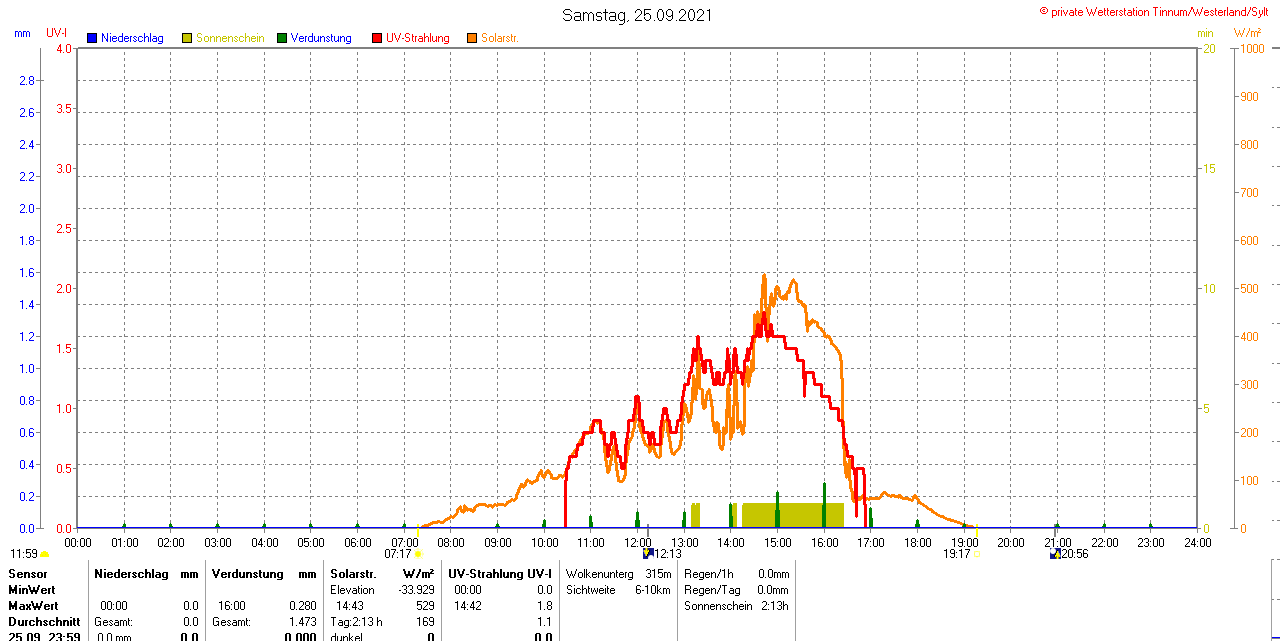
Task: Click the blue Niederschlag legend swatch
Action: pyautogui.click(x=92, y=38)
